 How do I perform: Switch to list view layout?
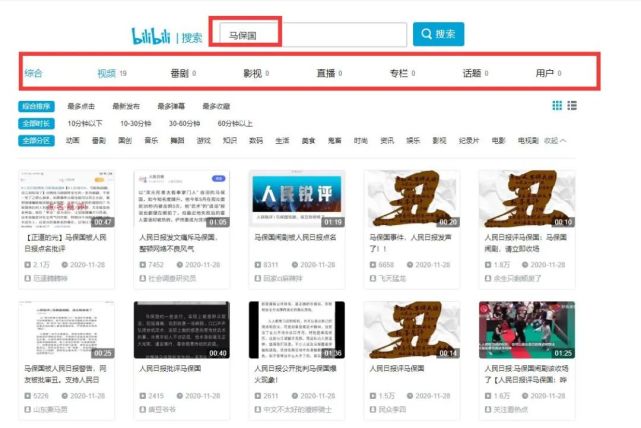(x=572, y=105)
